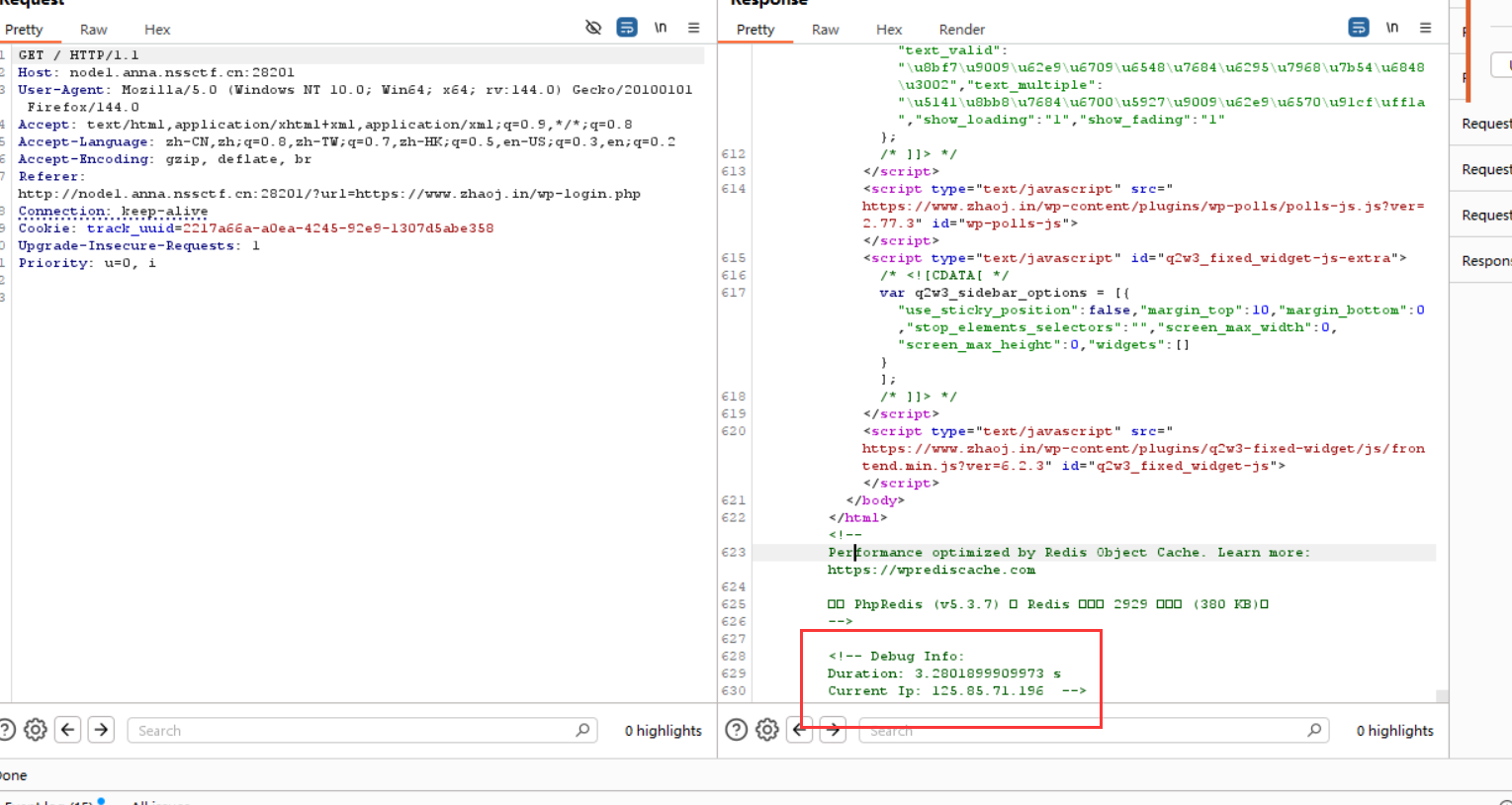This screenshot has height=805, width=1512.
Task: Toggle \n non-printable characters in Request panel
Action: click(x=661, y=28)
